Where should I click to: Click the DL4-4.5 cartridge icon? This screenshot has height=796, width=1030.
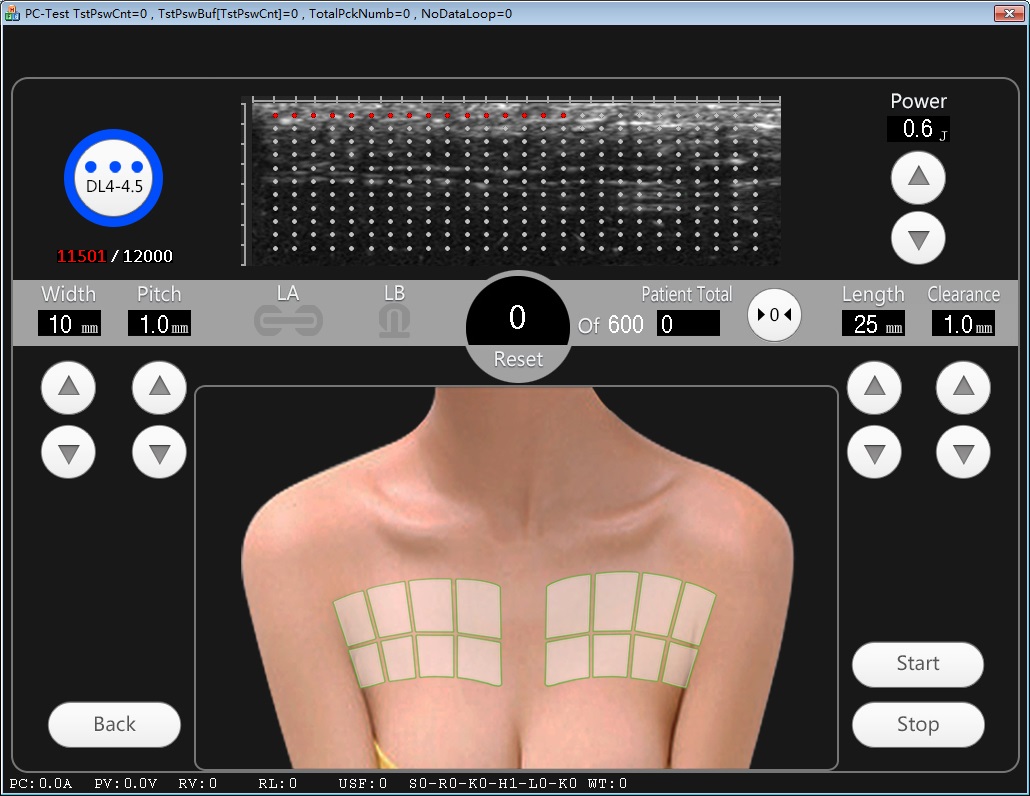(113, 179)
